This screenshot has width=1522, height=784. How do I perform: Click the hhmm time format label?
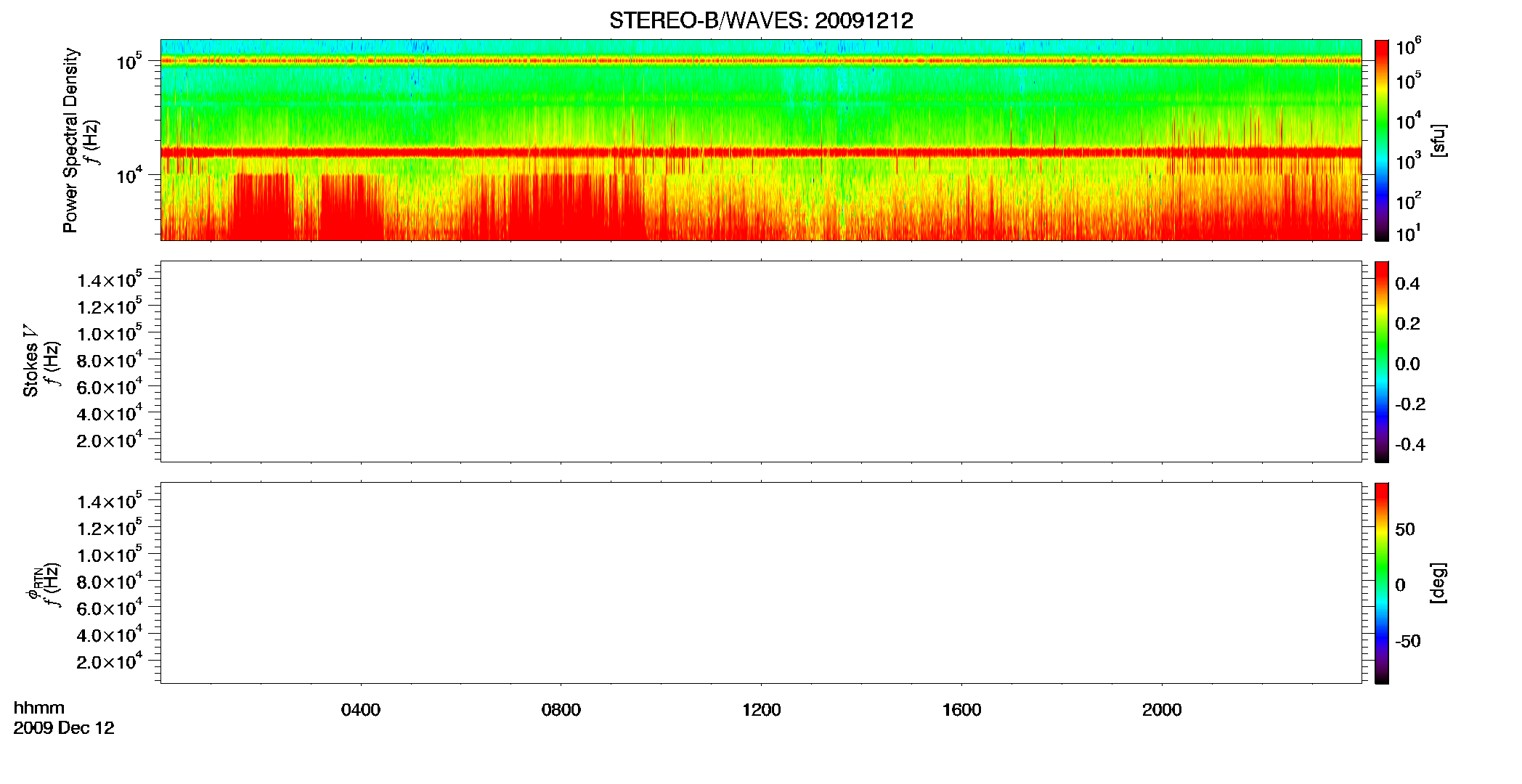point(39,708)
